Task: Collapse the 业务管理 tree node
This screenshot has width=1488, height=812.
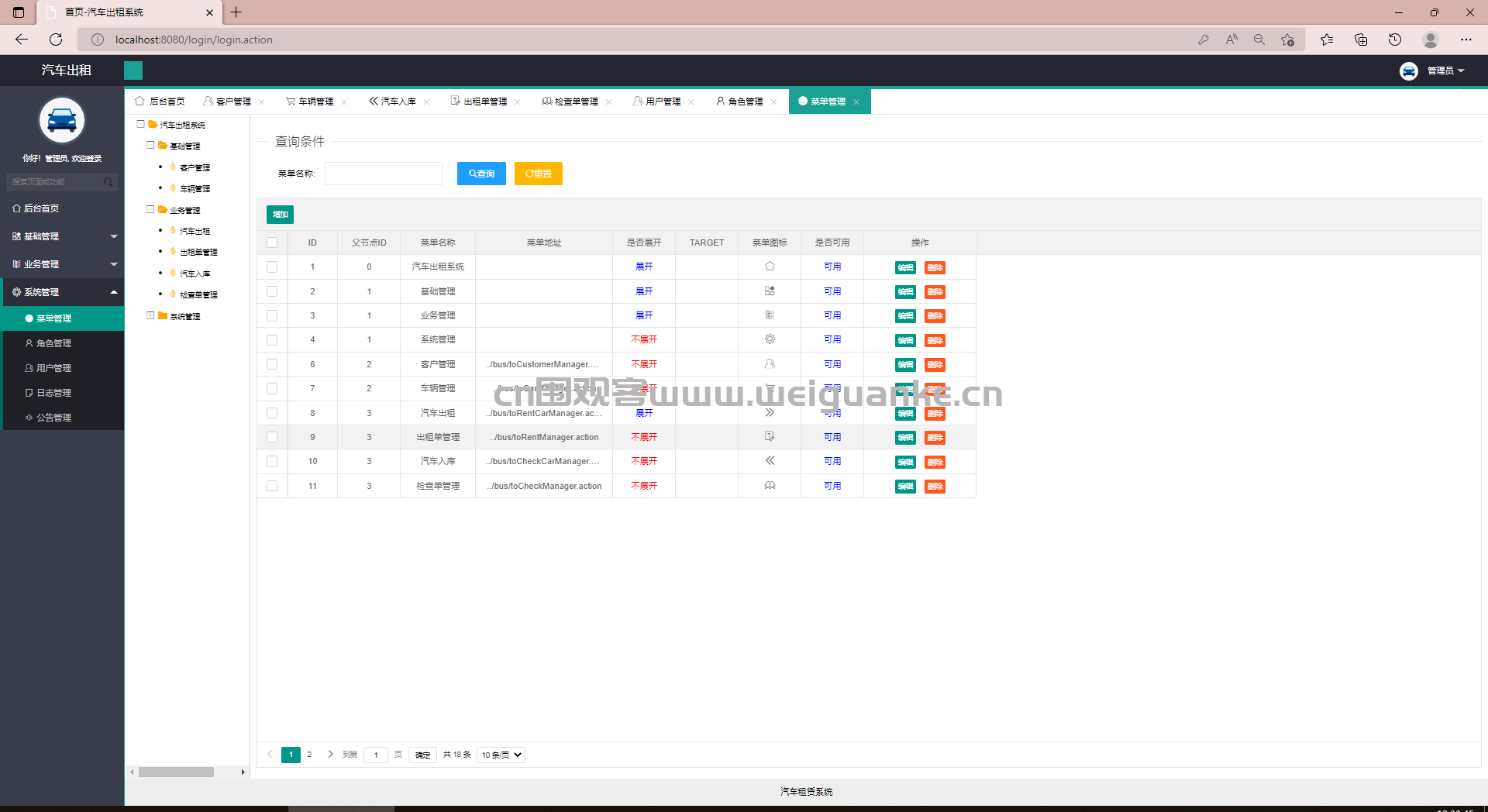Action: pos(150,209)
